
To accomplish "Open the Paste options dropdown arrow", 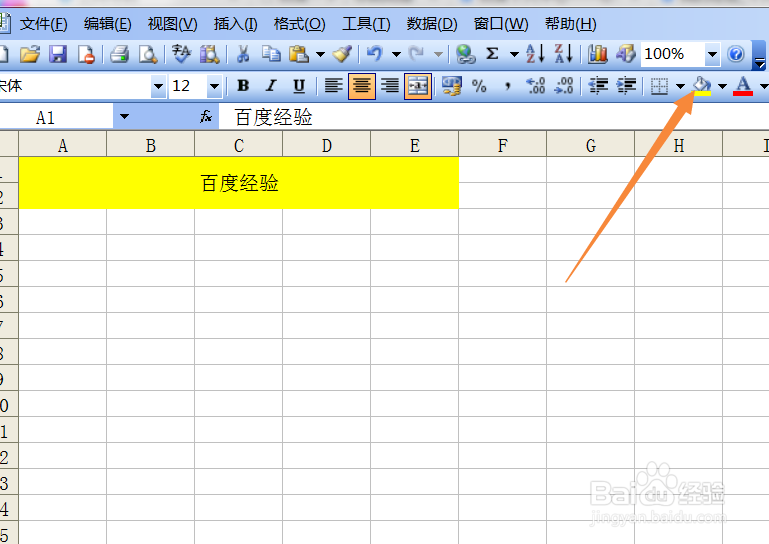I will click(320, 54).
